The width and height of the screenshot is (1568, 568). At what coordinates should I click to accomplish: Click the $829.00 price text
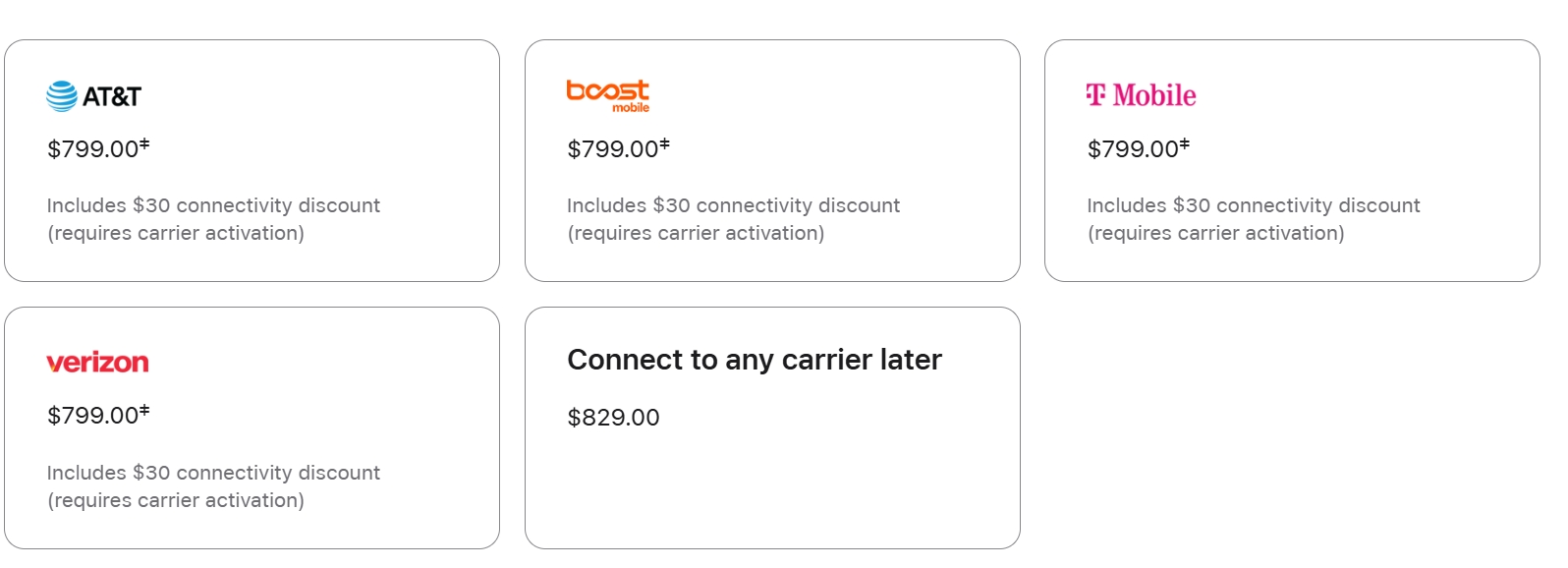click(x=613, y=418)
